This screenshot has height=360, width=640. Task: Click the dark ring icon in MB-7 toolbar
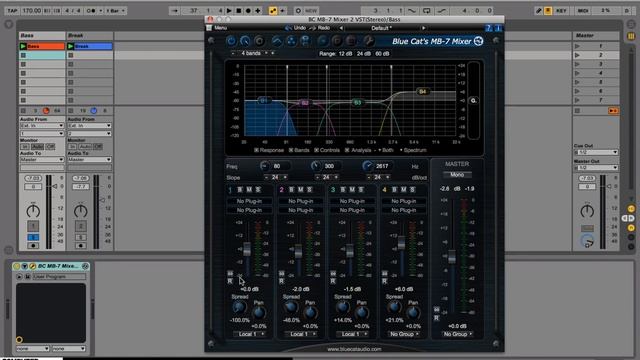pyautogui.click(x=259, y=41)
